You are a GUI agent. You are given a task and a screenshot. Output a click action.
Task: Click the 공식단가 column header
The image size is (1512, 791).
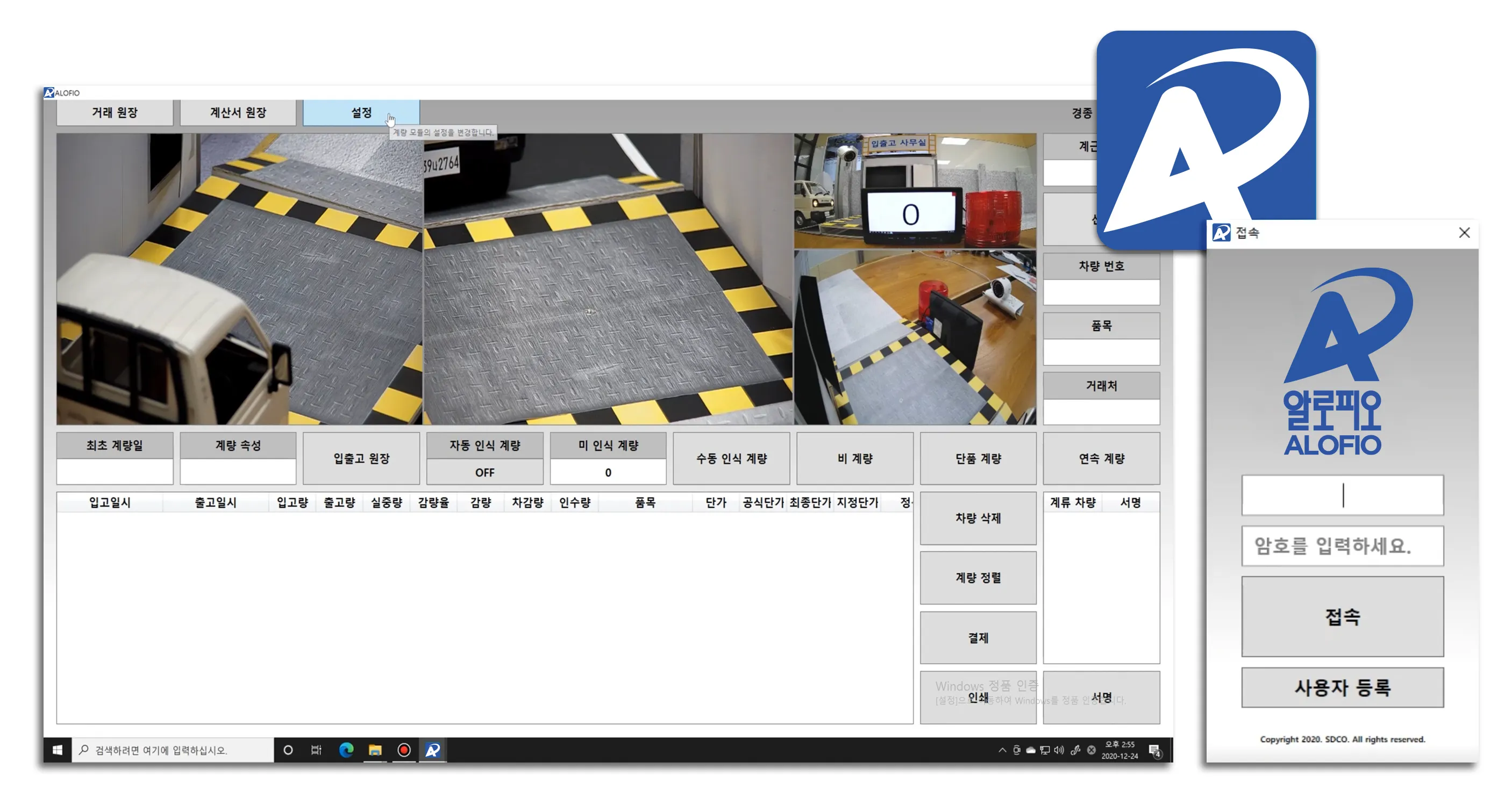click(763, 503)
